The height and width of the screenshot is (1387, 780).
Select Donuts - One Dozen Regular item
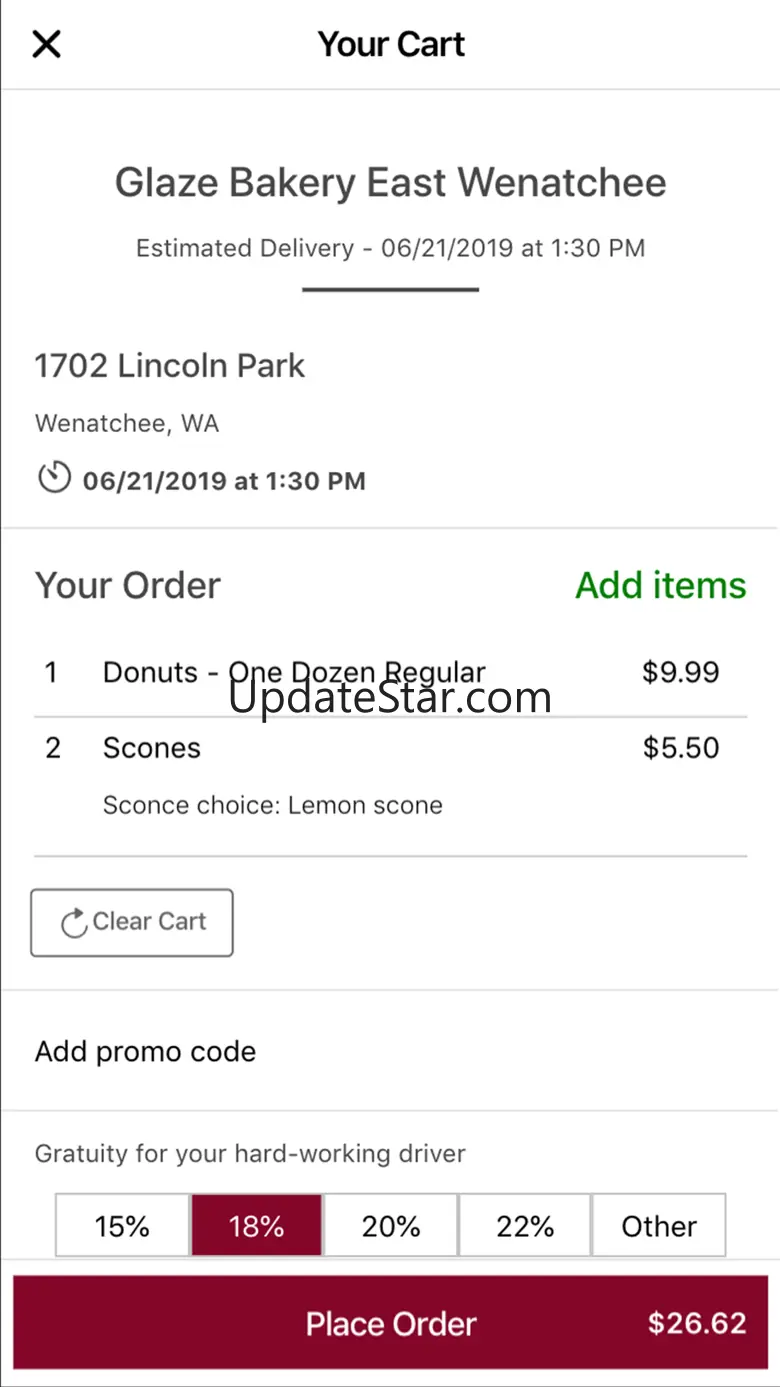click(x=294, y=672)
